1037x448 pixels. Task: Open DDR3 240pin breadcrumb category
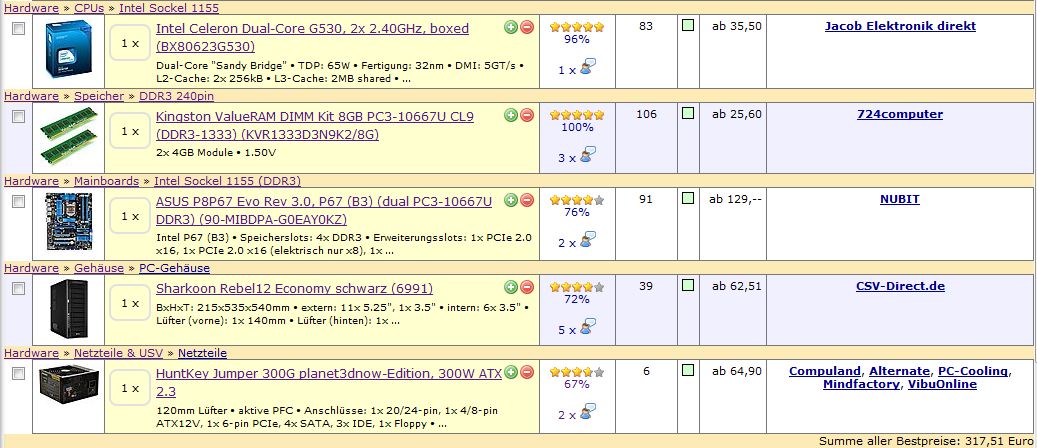pos(176,96)
